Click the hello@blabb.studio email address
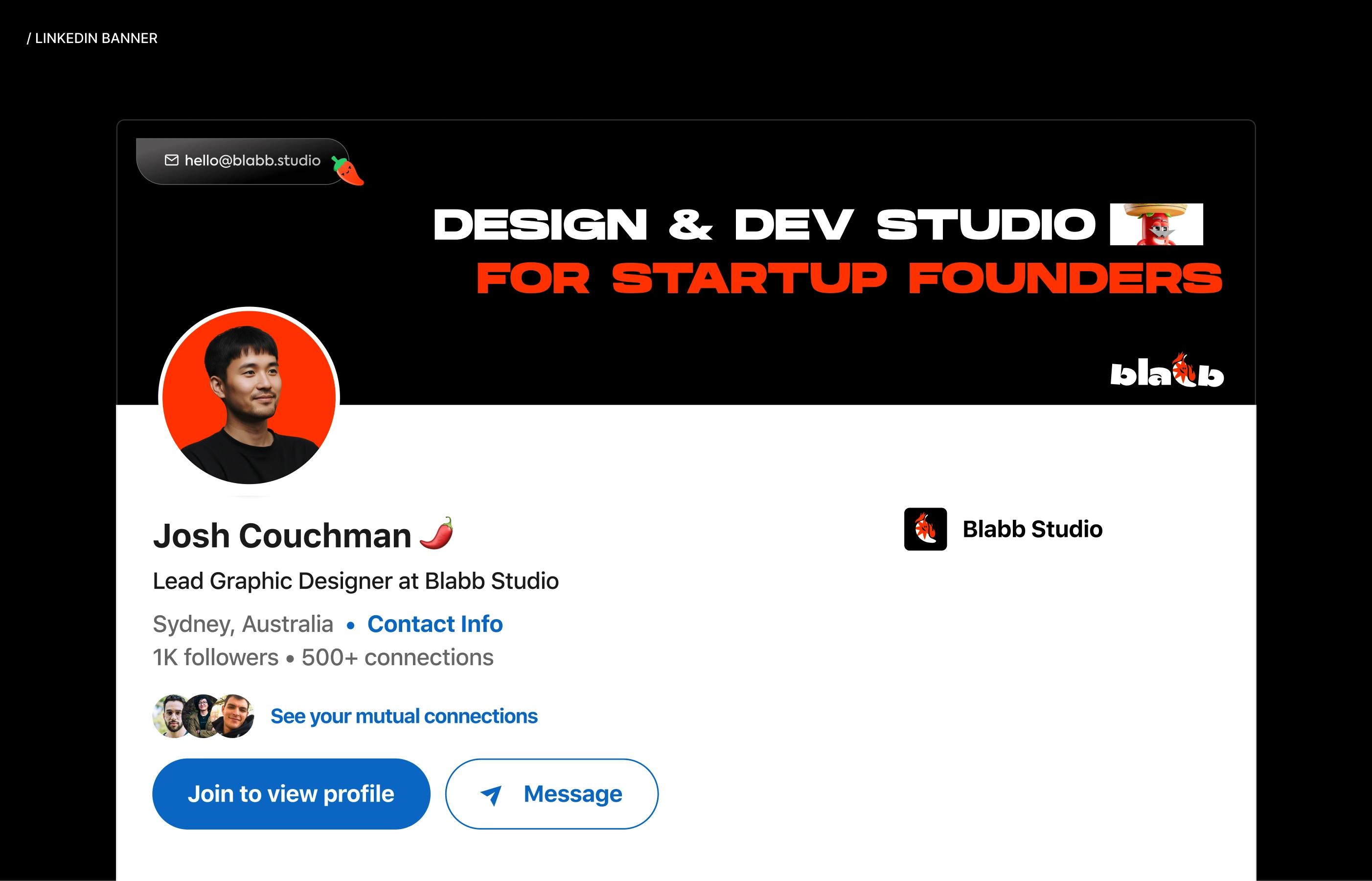Viewport: 1372px width, 881px height. [252, 160]
